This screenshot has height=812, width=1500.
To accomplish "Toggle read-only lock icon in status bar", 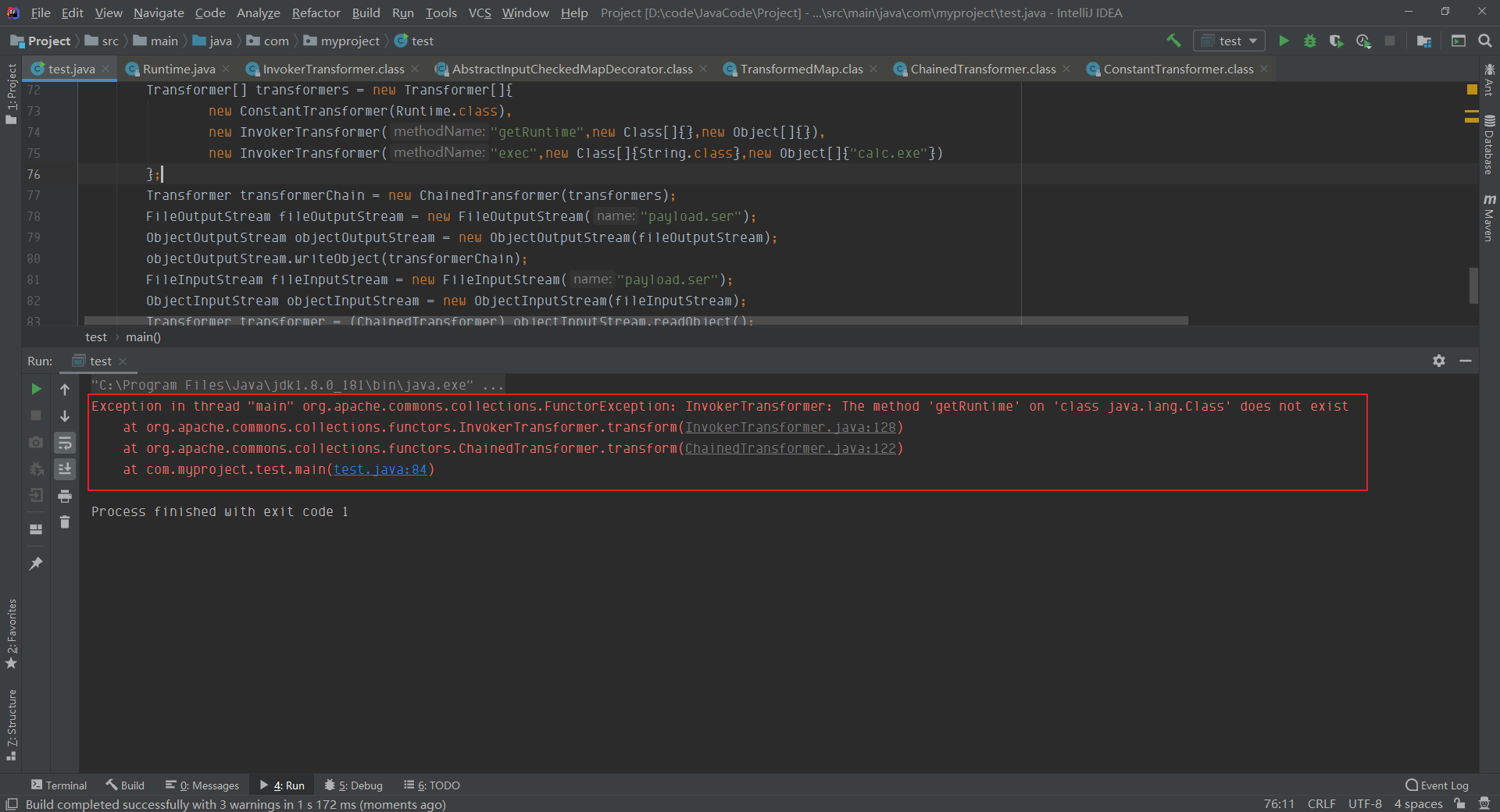I will click(x=1459, y=804).
